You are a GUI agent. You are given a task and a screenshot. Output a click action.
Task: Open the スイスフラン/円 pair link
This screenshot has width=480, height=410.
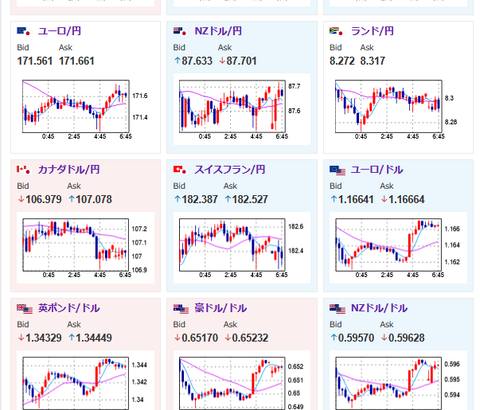(230, 170)
